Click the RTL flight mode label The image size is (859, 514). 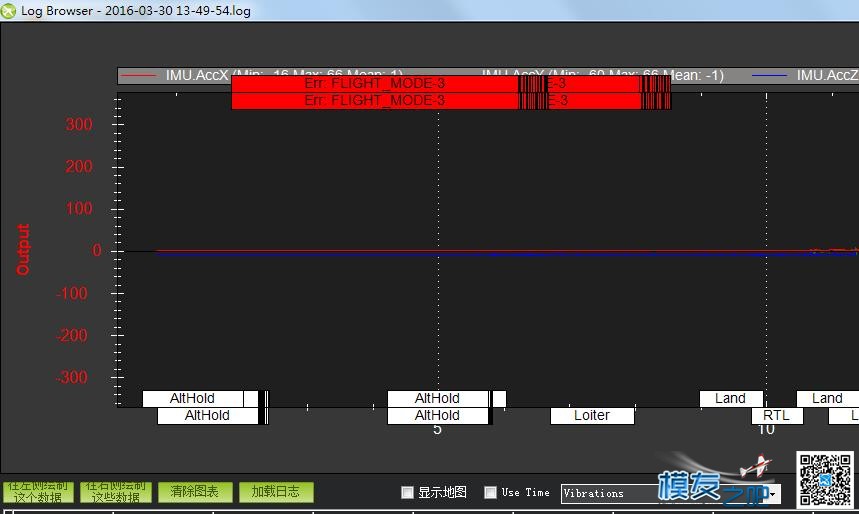pos(777,415)
